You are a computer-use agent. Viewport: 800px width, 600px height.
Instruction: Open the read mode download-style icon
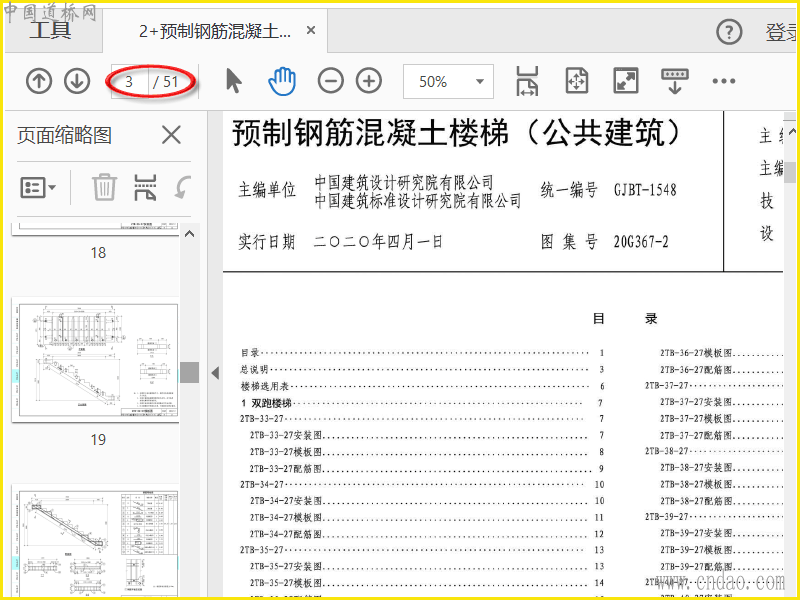pyautogui.click(x=674, y=81)
